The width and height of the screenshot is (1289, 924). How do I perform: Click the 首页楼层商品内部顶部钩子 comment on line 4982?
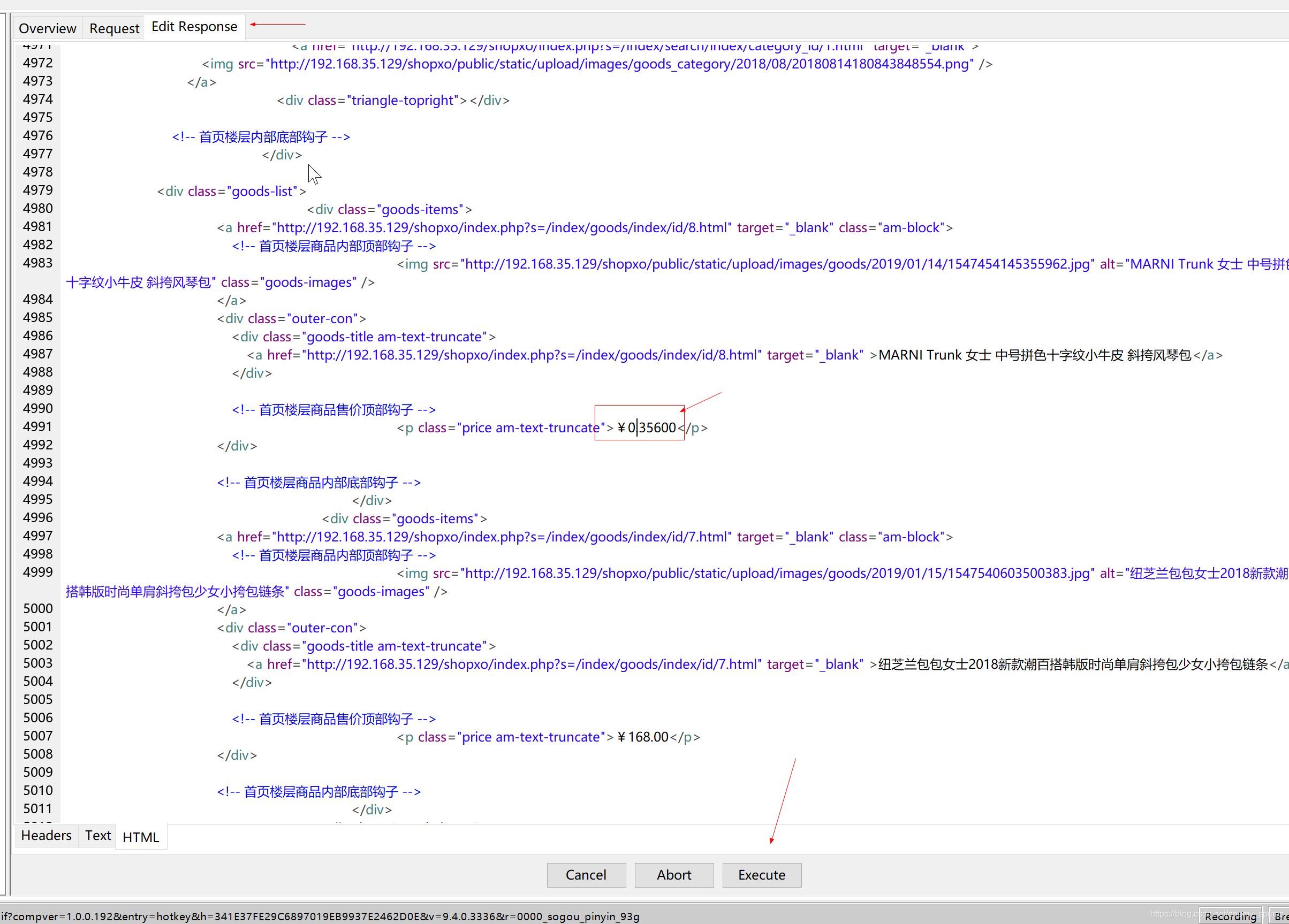pos(333,246)
